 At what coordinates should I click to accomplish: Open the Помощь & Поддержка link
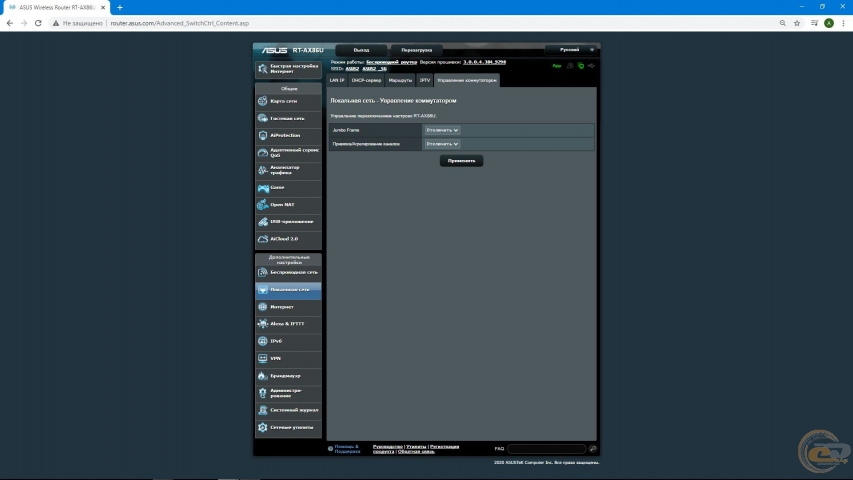pyautogui.click(x=347, y=449)
